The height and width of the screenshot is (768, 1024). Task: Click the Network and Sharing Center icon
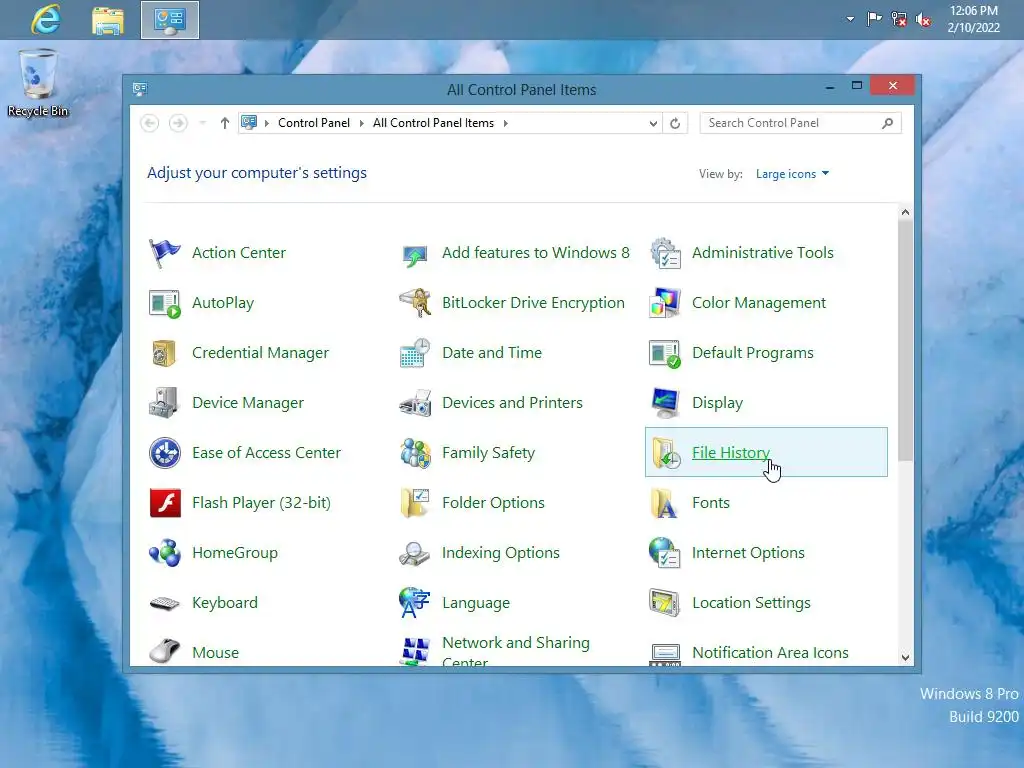(415, 651)
